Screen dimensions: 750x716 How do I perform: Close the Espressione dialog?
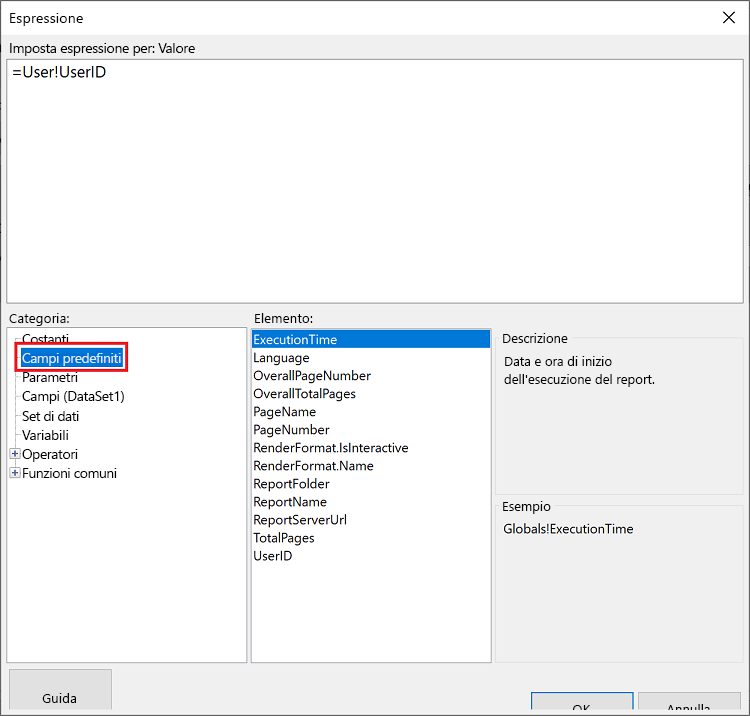pyautogui.click(x=728, y=18)
